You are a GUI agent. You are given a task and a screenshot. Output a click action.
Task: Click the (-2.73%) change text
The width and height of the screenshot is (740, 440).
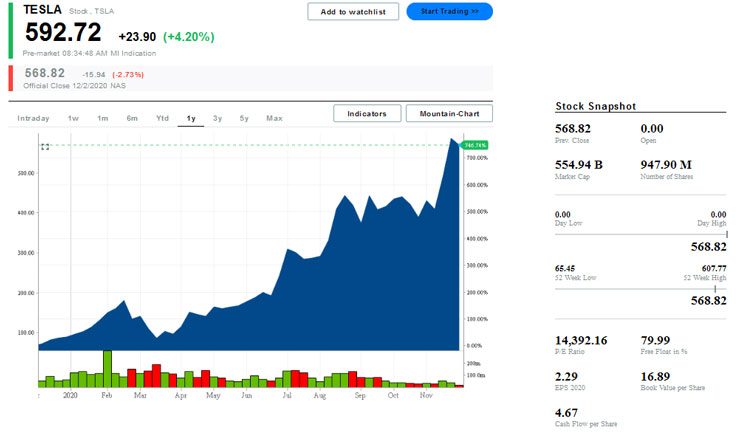click(128, 75)
